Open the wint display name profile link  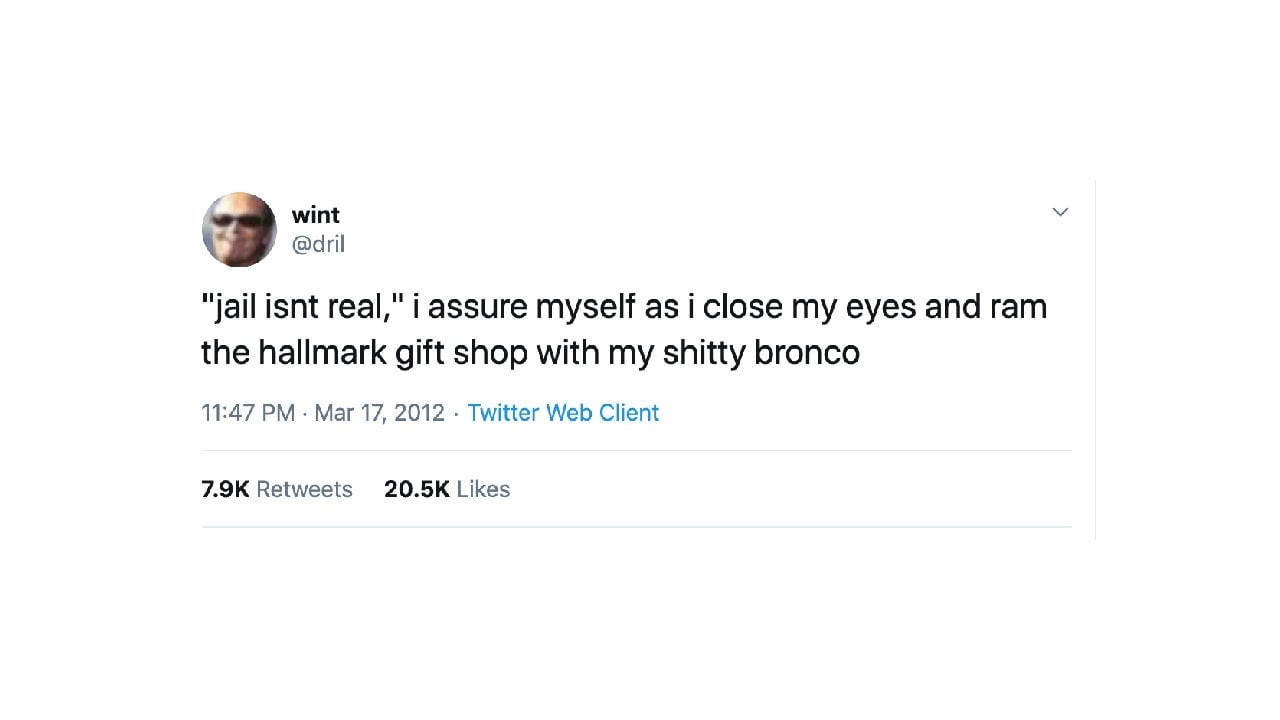pos(315,215)
